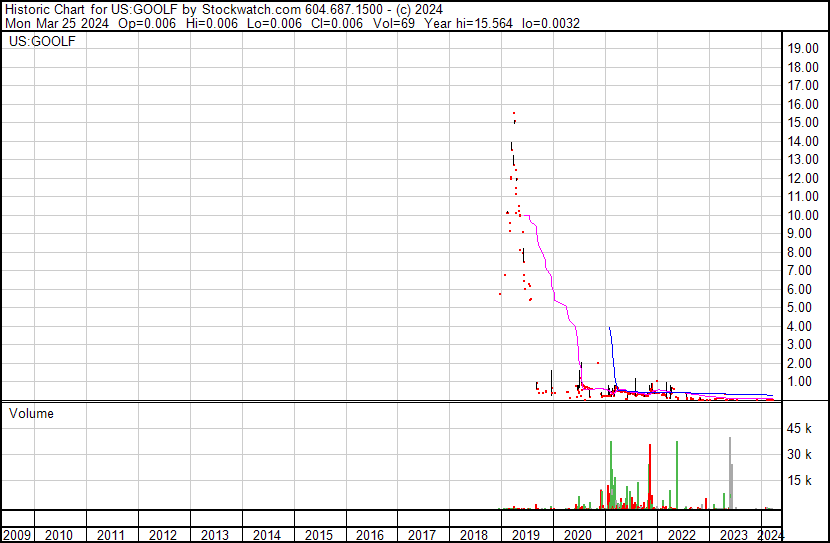Image resolution: width=830 pixels, height=543 pixels.
Task: Click the 2024 year label on time axis
Action: point(770,535)
